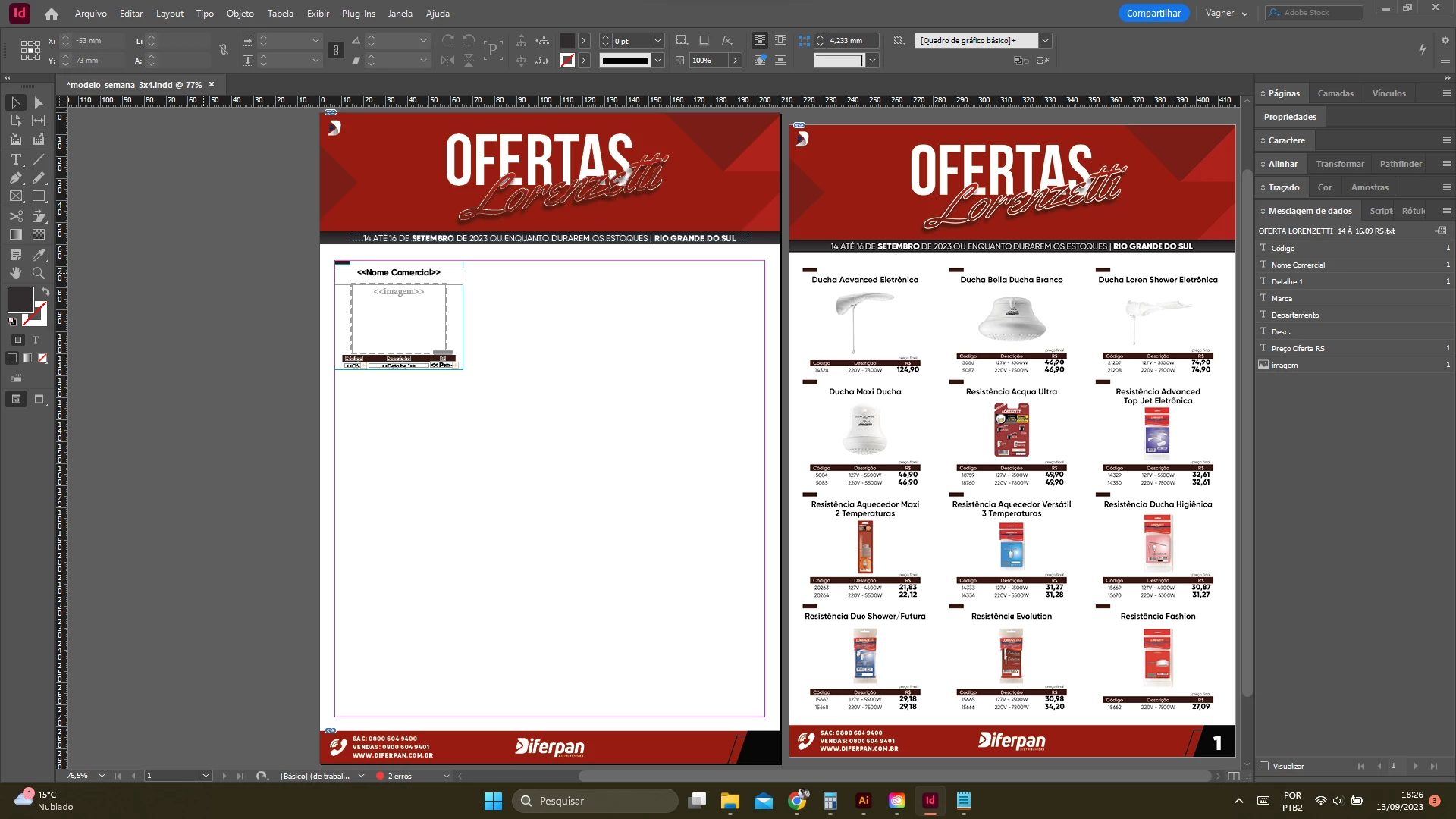Image resolution: width=1456 pixels, height=819 pixels.
Task: Select the Hand tool
Action: pyautogui.click(x=16, y=273)
